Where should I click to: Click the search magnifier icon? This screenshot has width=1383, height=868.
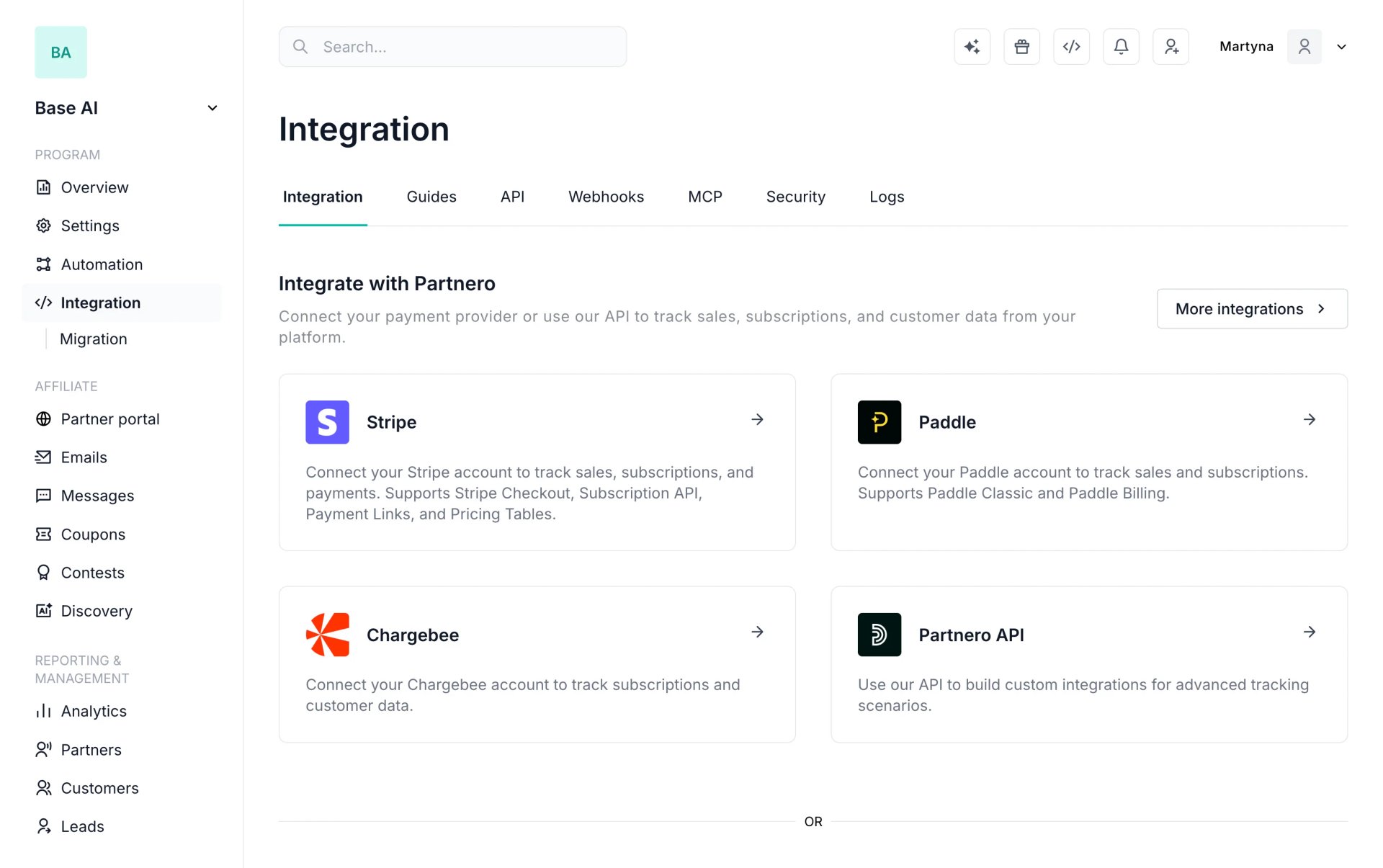pyautogui.click(x=300, y=47)
